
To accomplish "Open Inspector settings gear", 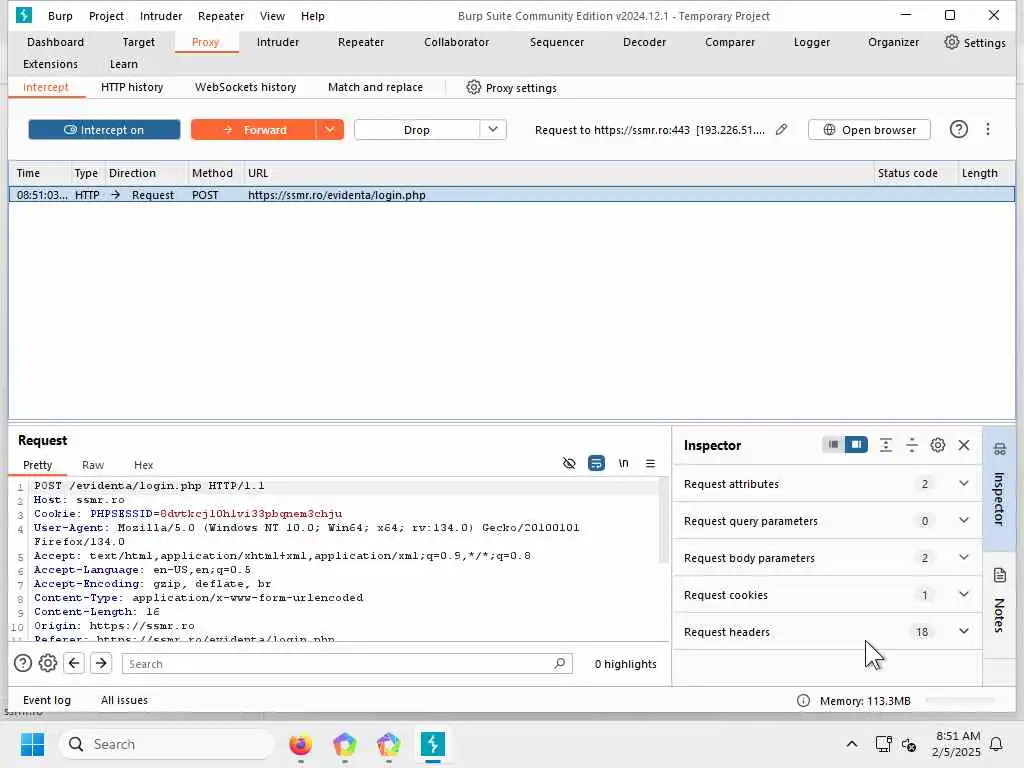I will pyautogui.click(x=938, y=445).
